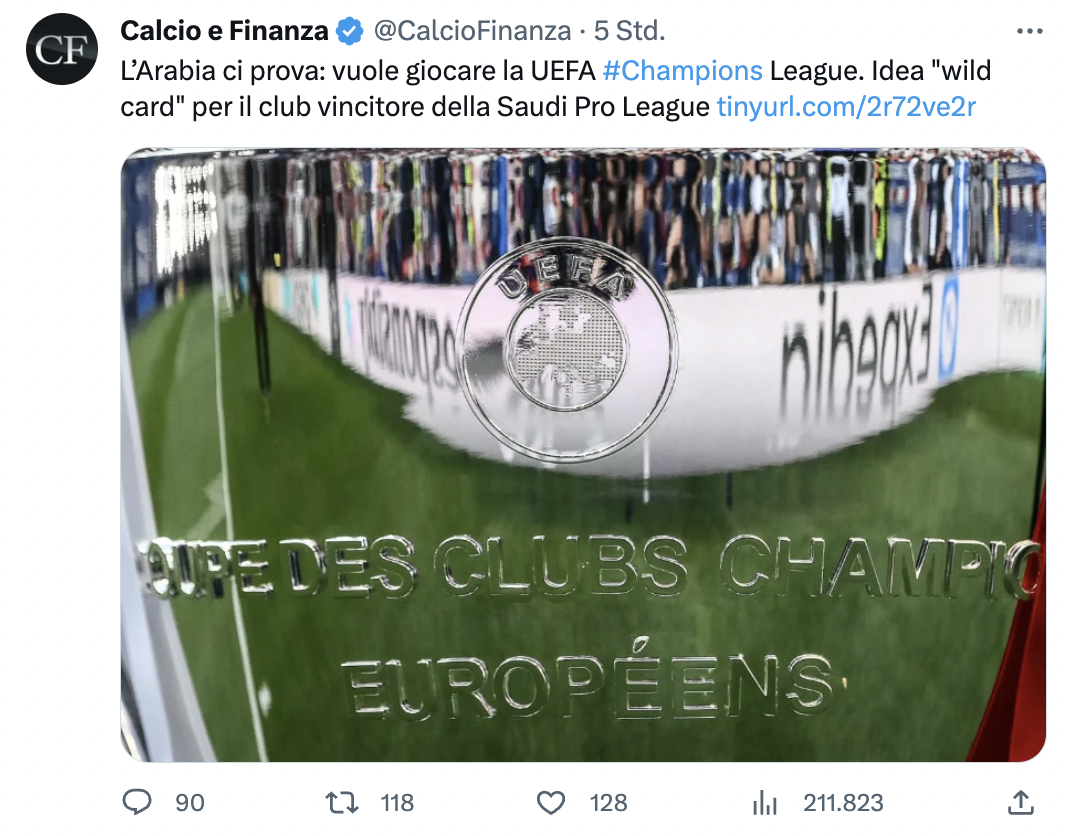Click the @CalcioFinanza handle
The image size is (1072, 836).
coord(472,31)
